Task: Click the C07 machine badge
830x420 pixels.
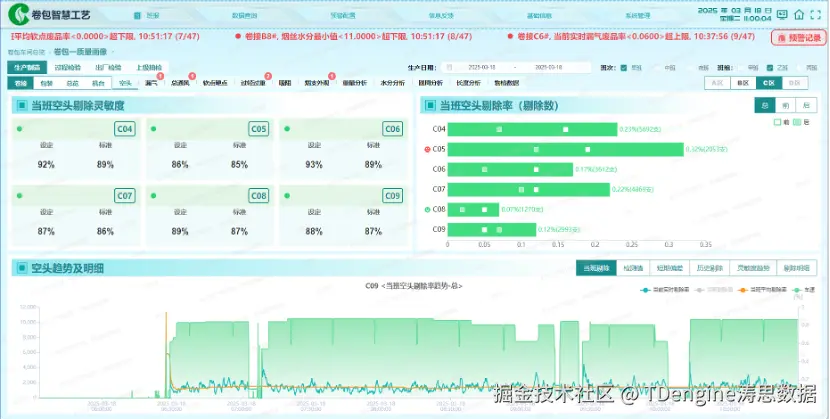Action: (125, 196)
